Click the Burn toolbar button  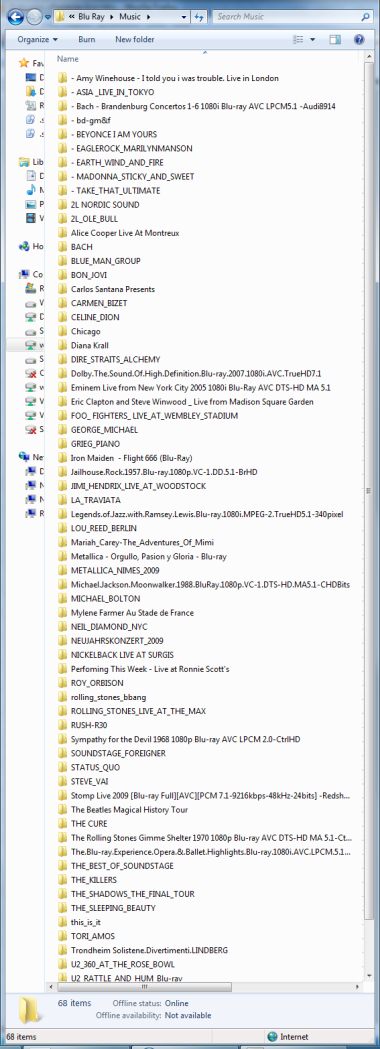point(86,39)
